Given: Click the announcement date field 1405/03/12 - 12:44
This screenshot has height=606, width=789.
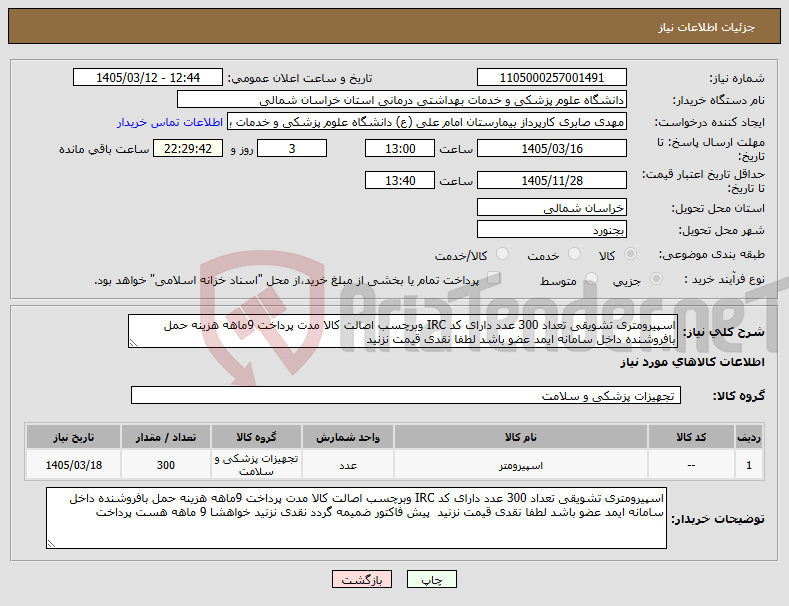Looking at the screenshot, I should pos(148,78).
